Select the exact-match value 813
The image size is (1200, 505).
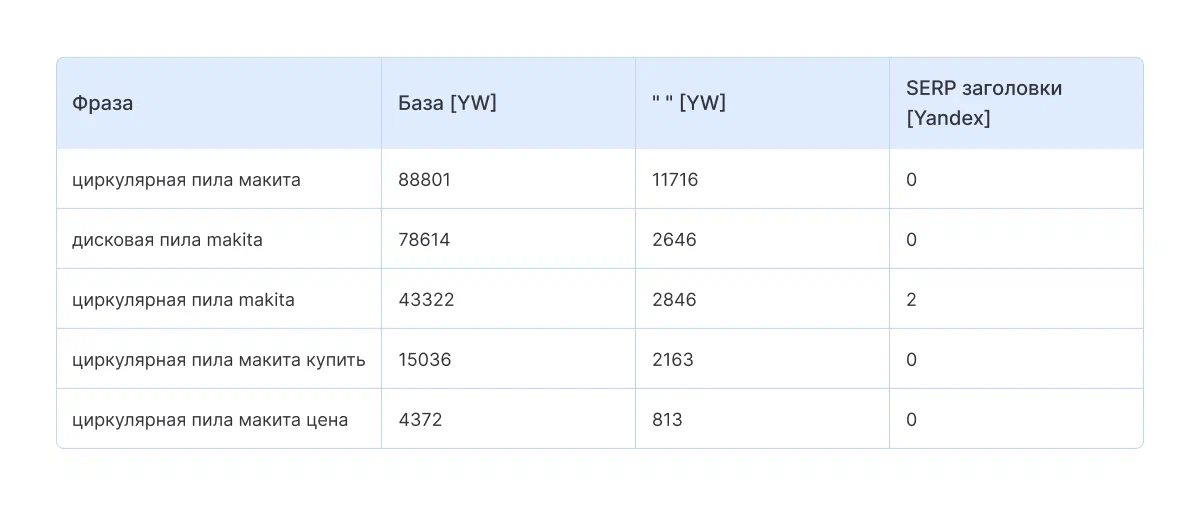point(667,420)
